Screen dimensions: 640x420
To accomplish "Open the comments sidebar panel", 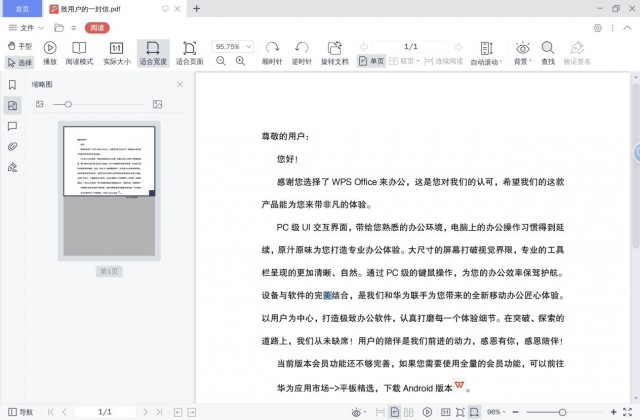I will tap(12, 126).
